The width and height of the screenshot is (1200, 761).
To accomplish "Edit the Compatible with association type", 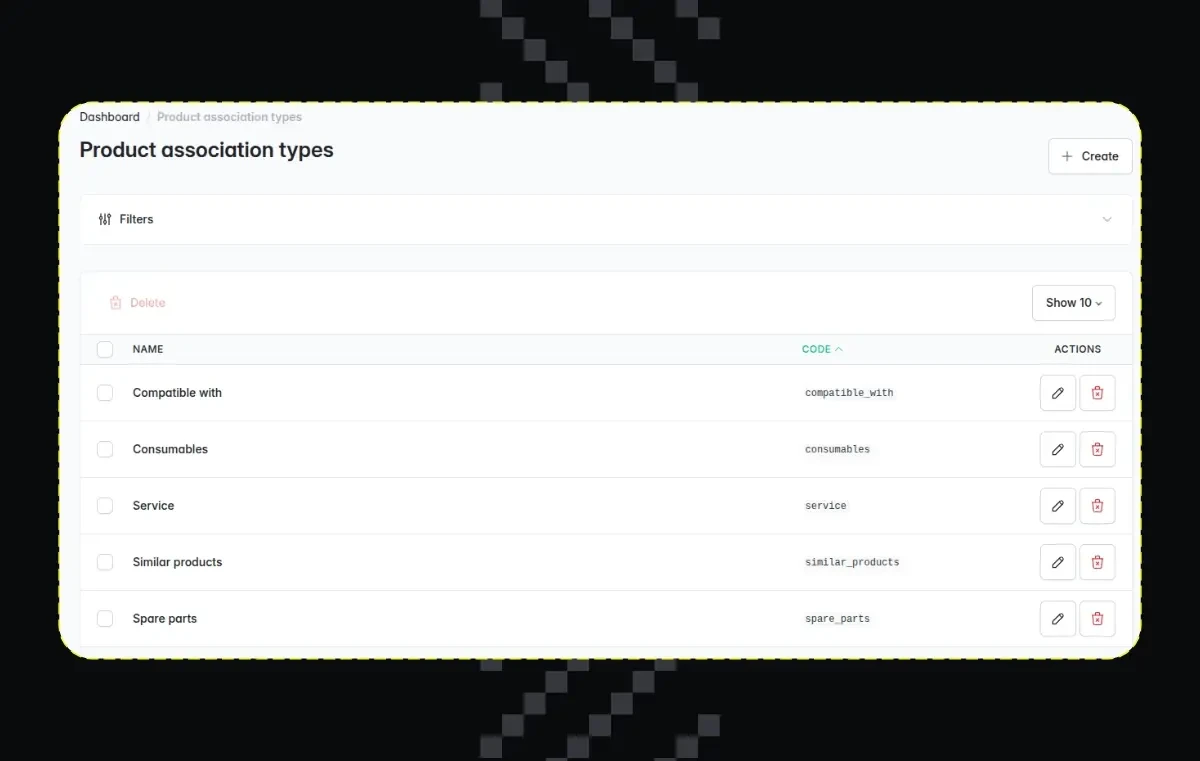I will click(1058, 393).
